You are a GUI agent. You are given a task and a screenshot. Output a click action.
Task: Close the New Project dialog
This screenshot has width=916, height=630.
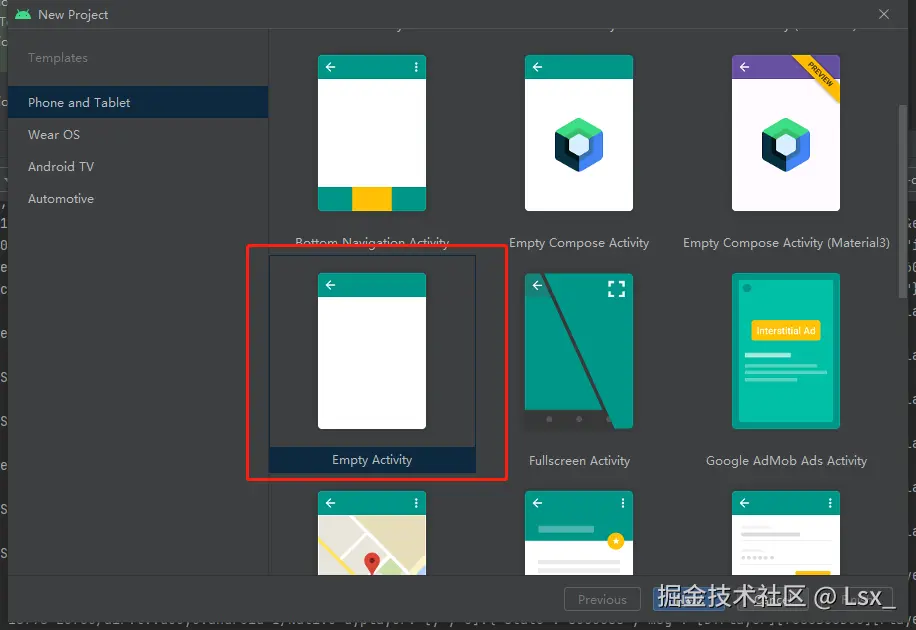tap(884, 14)
